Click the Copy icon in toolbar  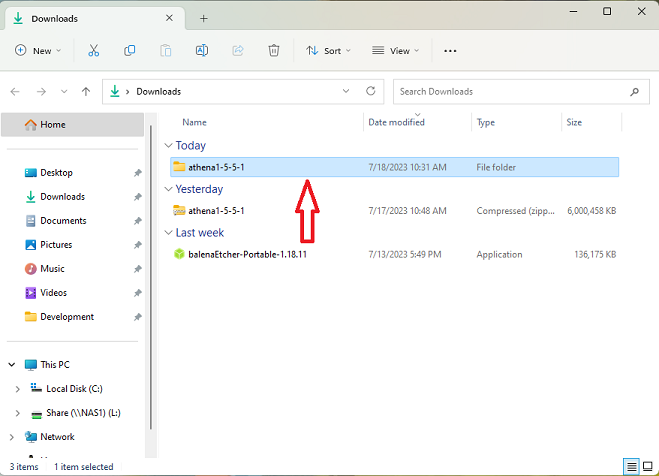pyautogui.click(x=129, y=50)
